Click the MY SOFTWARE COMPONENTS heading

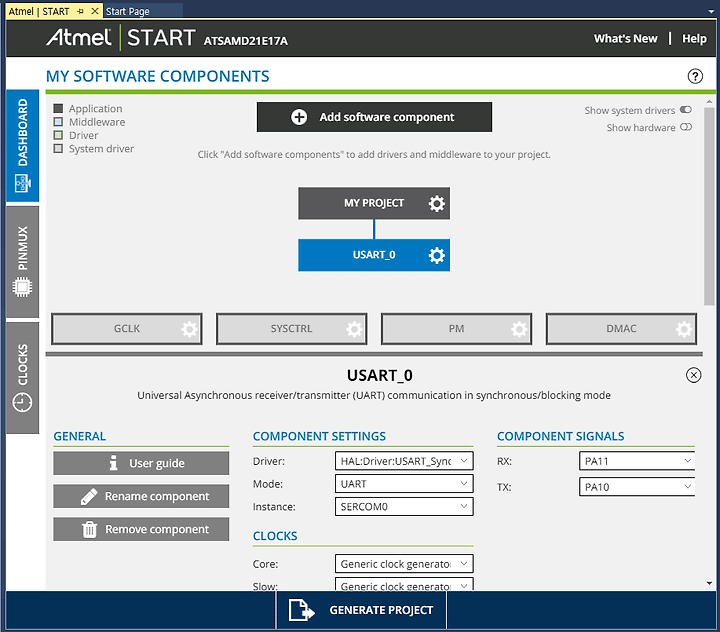tap(158, 76)
